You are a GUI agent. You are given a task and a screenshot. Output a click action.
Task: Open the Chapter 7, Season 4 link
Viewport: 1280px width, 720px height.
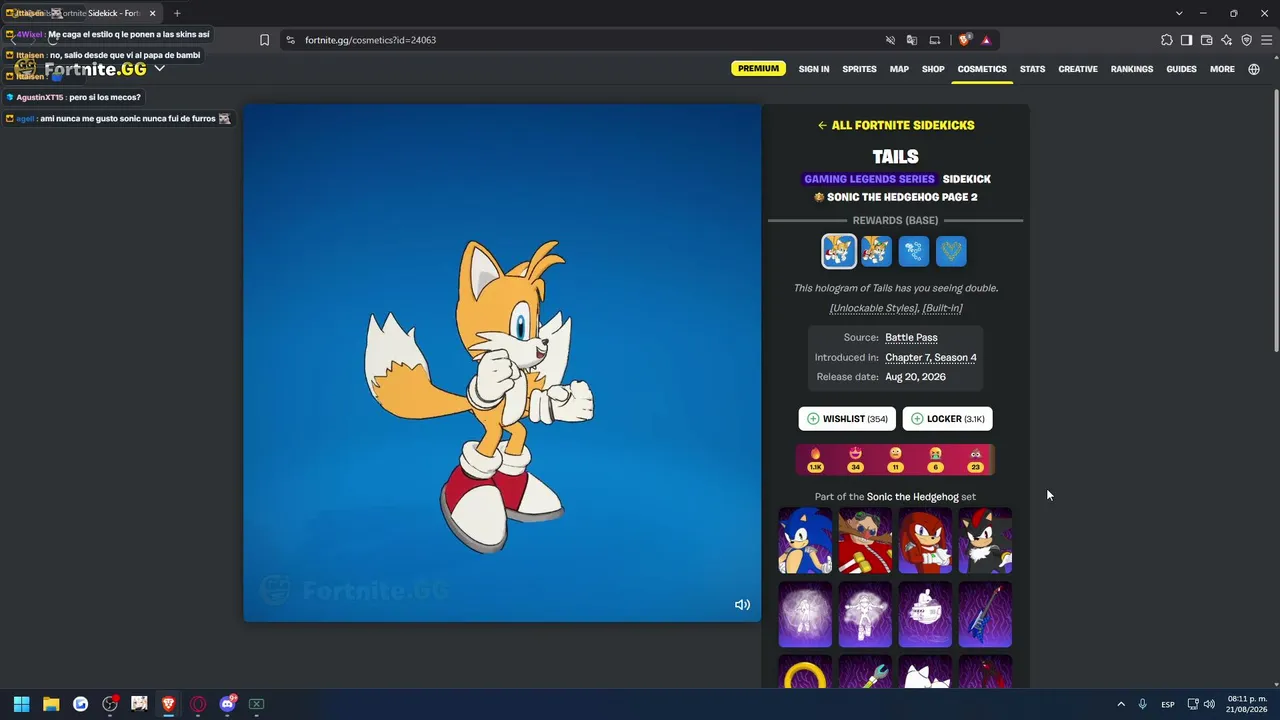tap(931, 357)
